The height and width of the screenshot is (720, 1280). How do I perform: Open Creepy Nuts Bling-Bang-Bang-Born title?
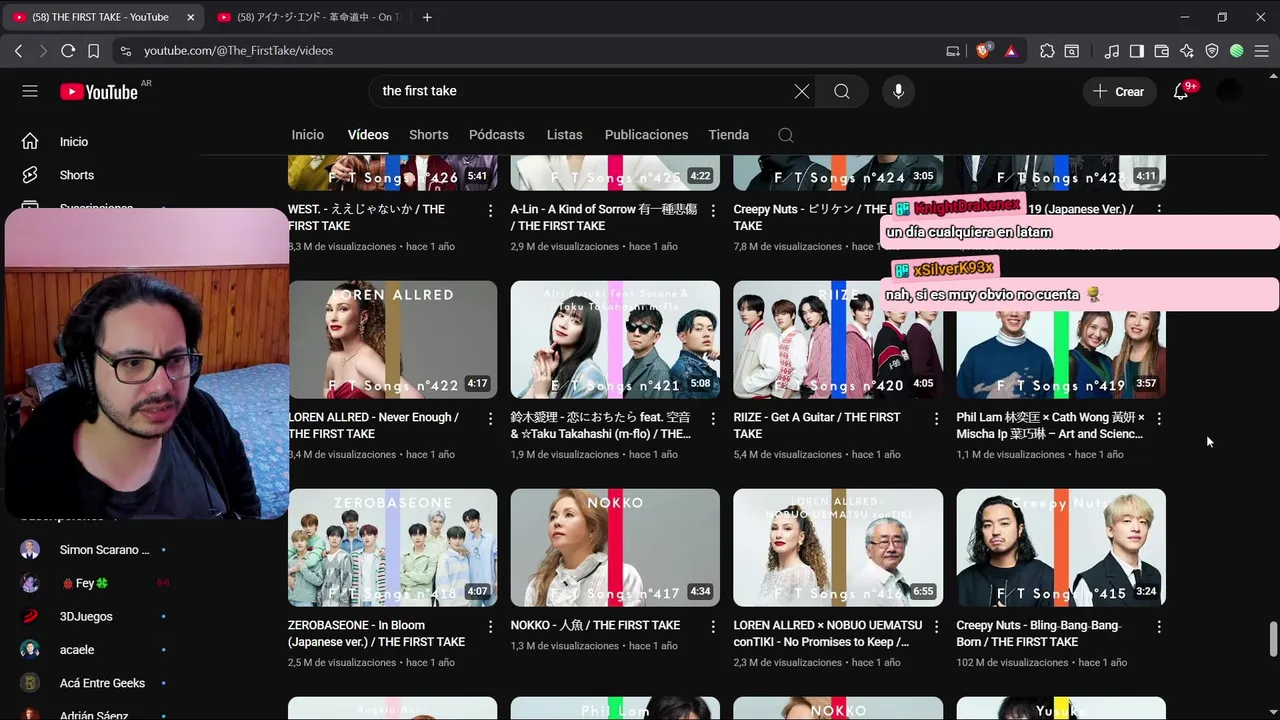tap(1040, 633)
